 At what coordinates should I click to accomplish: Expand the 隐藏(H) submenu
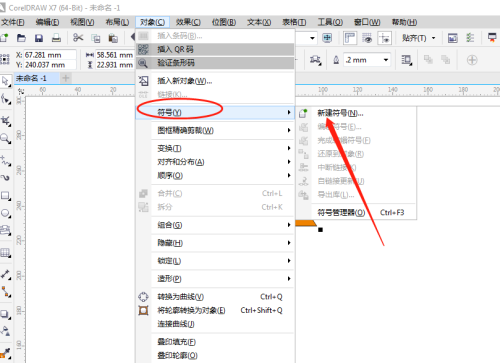click(215, 243)
